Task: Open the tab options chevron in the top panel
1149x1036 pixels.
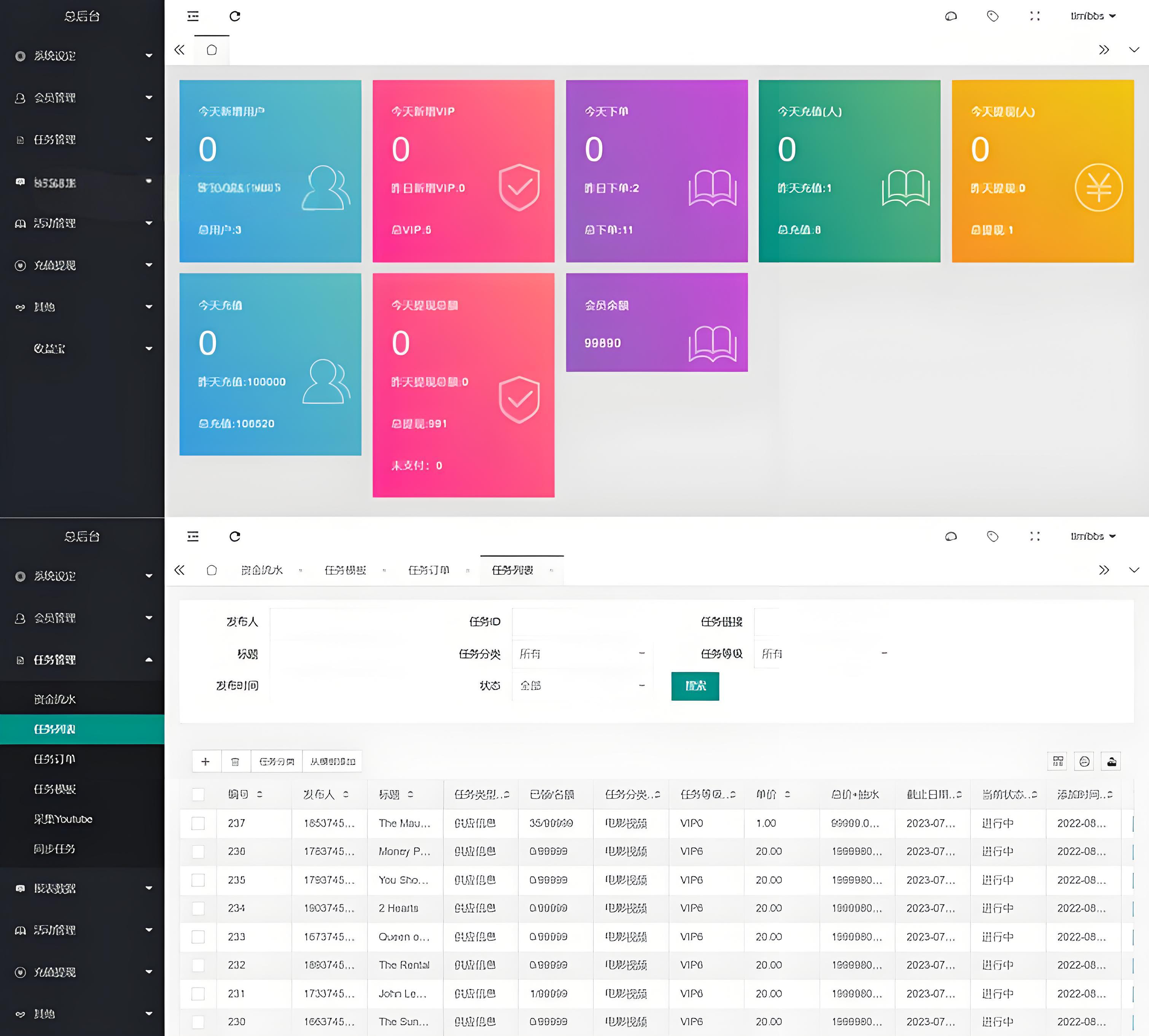Action: (1134, 50)
